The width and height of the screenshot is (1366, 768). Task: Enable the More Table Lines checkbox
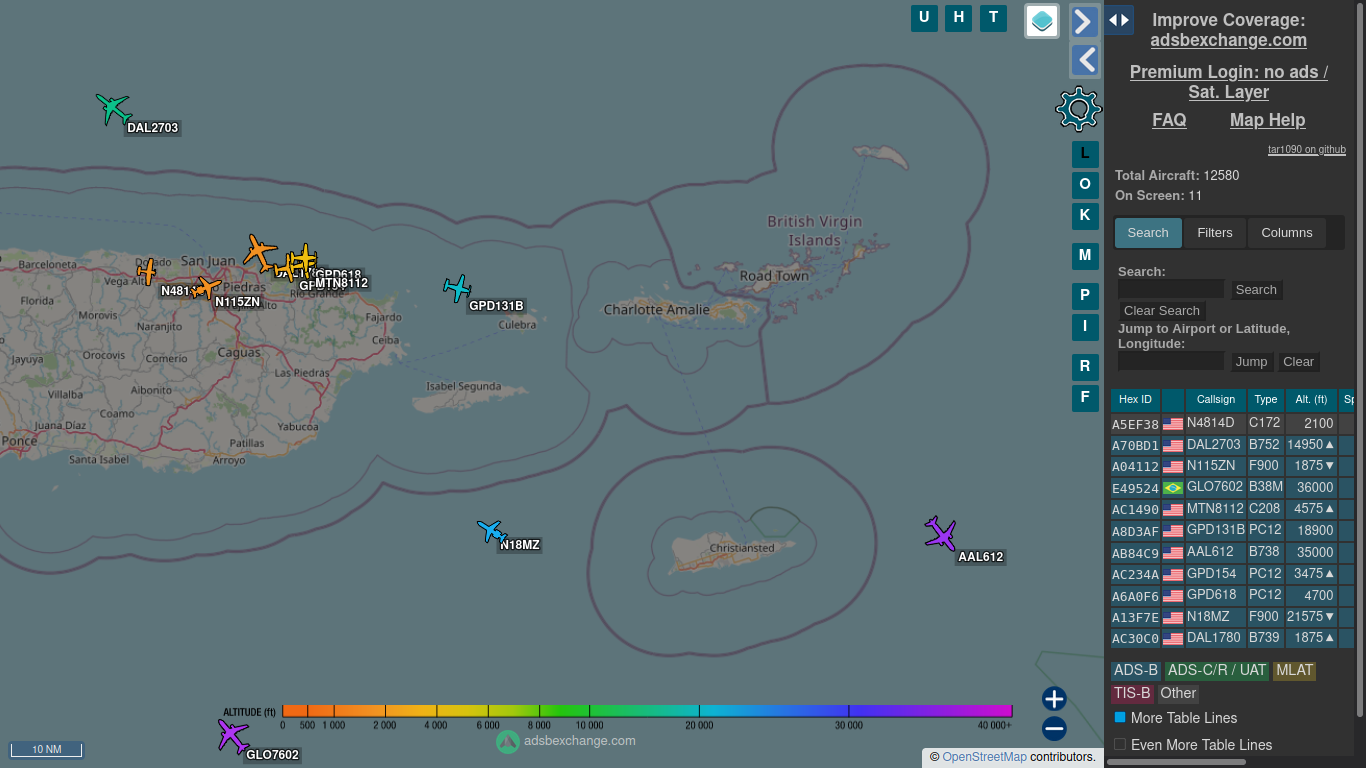[1120, 718]
